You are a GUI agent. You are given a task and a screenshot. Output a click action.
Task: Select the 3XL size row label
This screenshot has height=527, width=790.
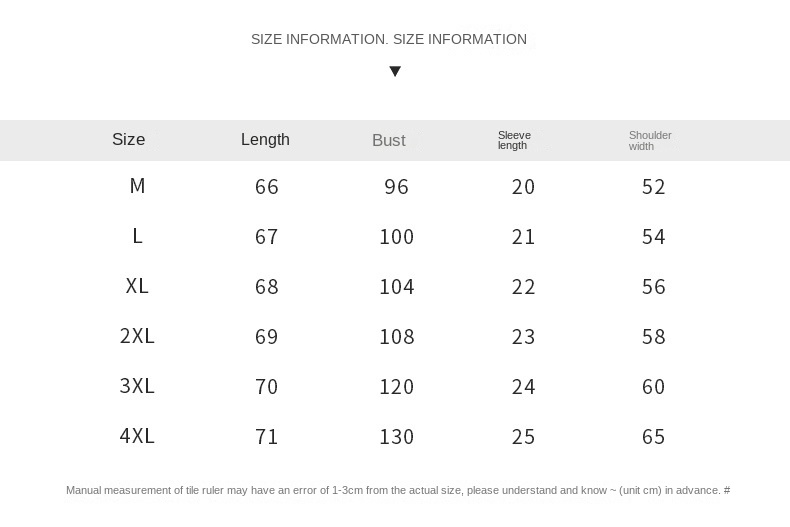(x=137, y=386)
